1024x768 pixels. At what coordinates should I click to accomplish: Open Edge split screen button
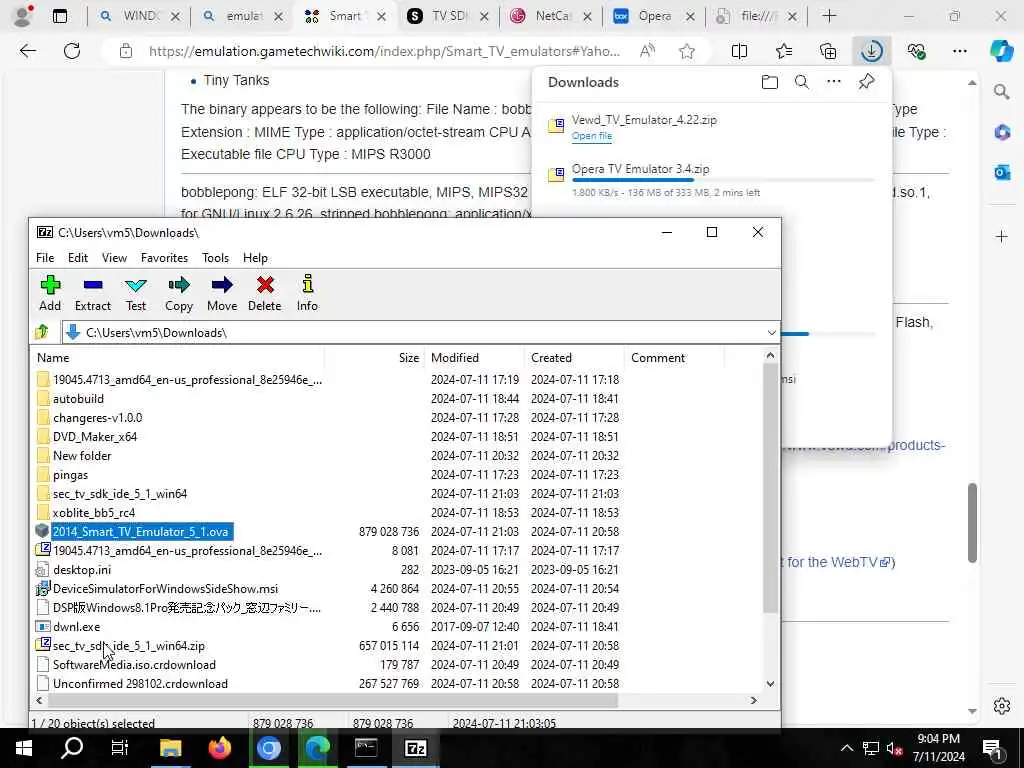coord(739,51)
